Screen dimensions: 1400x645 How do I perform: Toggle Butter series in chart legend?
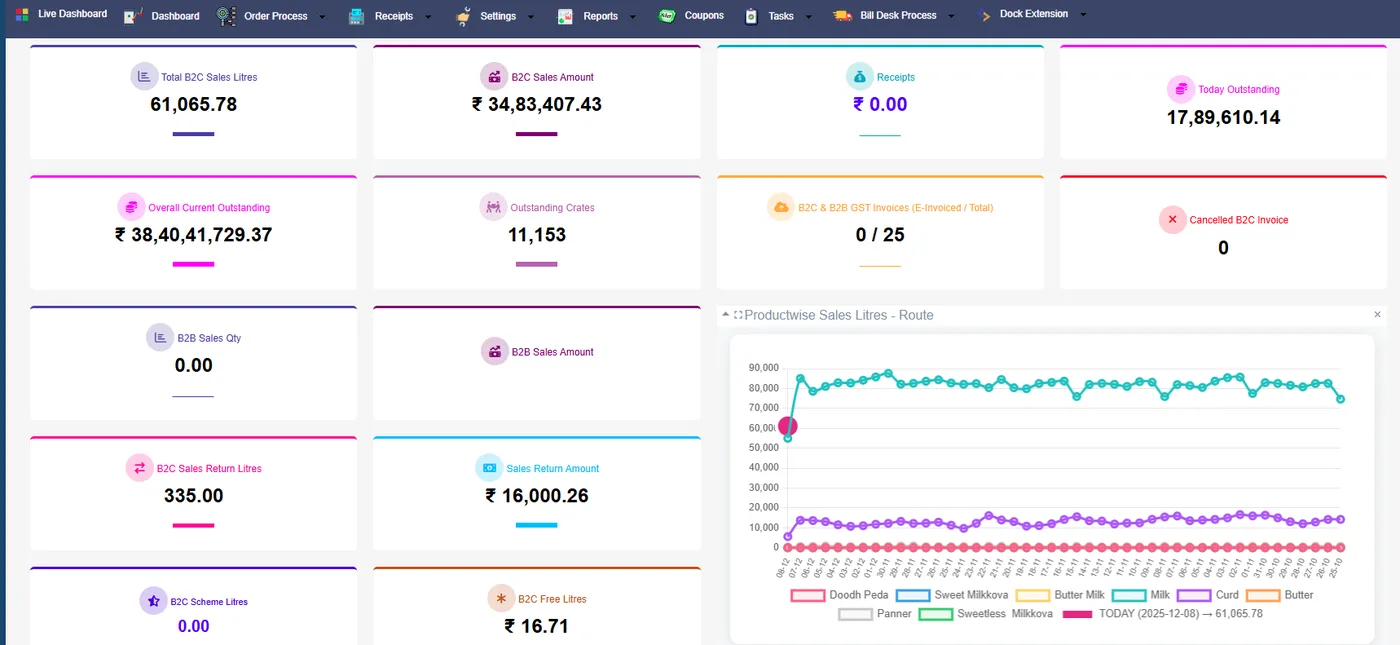coord(1280,595)
